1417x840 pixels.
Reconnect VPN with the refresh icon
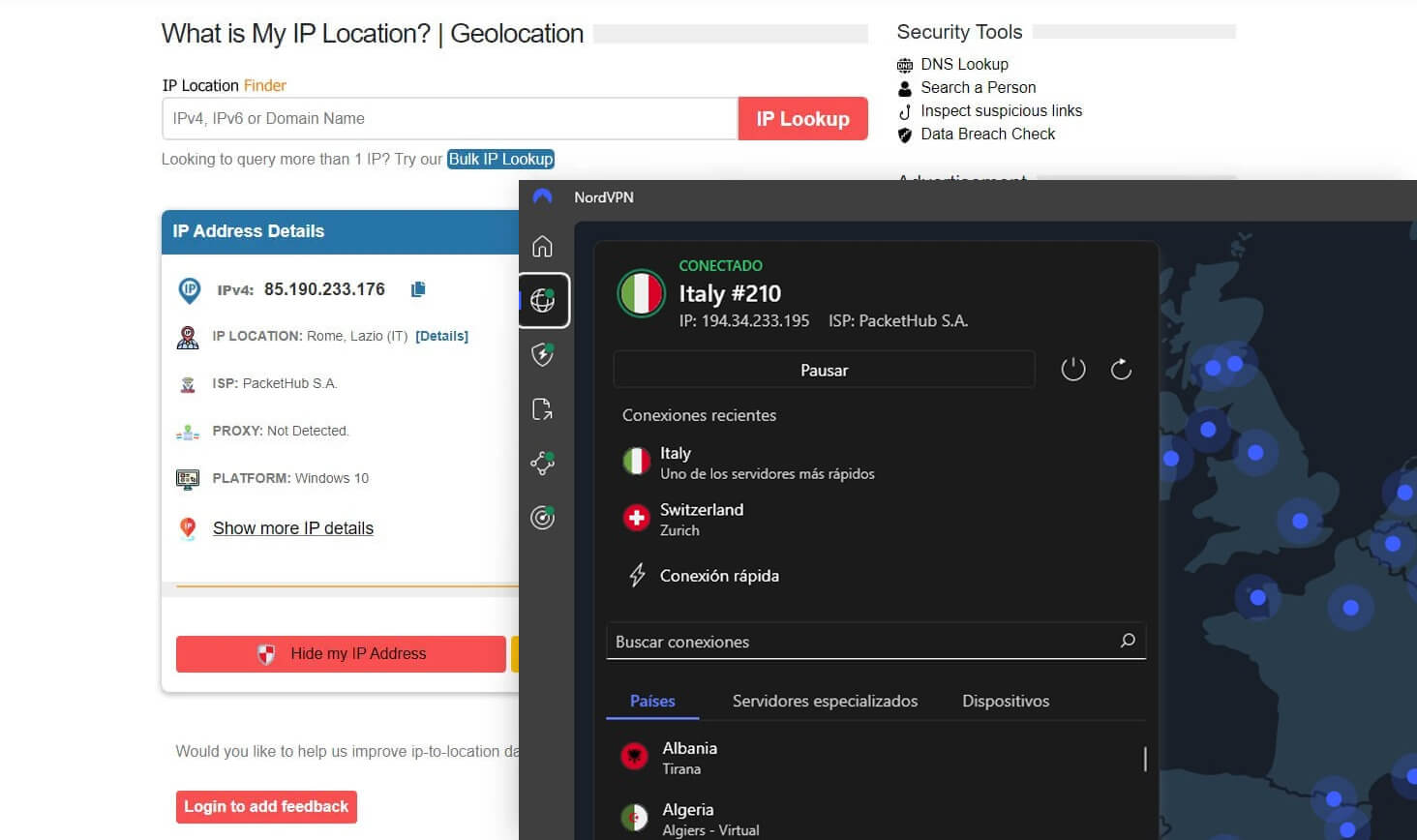(x=1121, y=369)
